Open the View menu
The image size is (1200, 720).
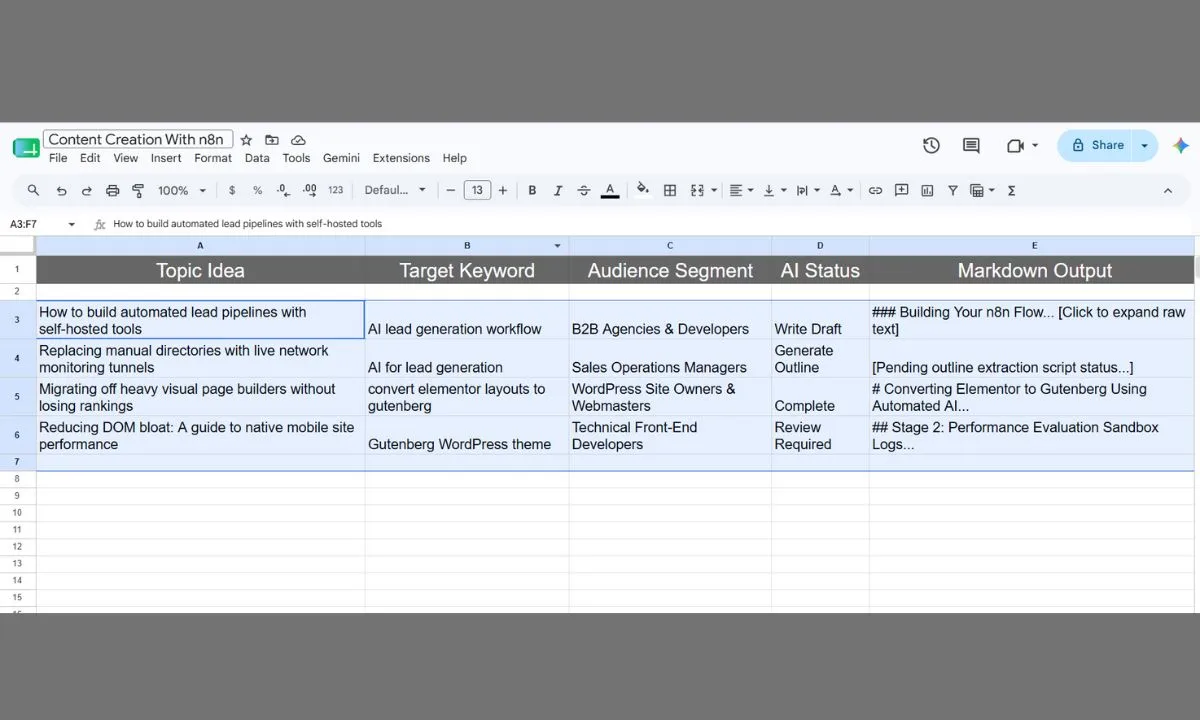(x=125, y=158)
